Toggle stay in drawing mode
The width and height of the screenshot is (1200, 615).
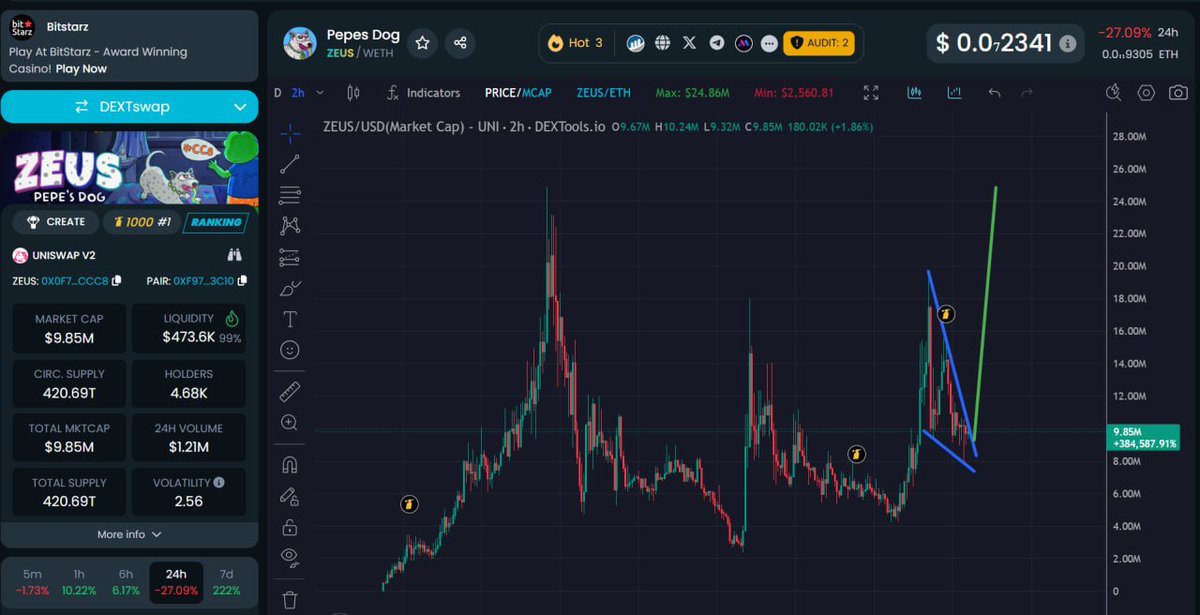pyautogui.click(x=290, y=495)
